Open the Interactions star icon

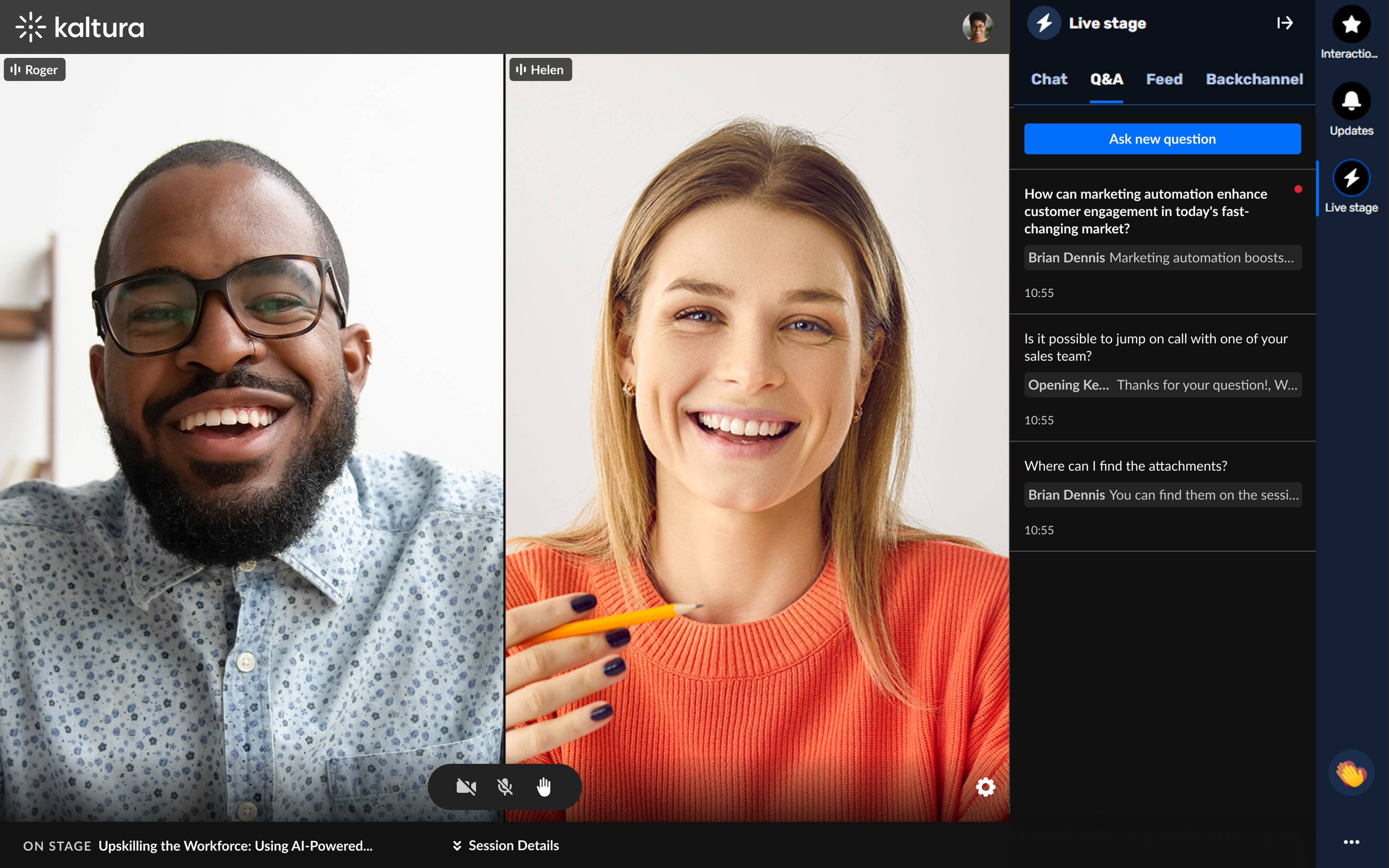pos(1351,25)
